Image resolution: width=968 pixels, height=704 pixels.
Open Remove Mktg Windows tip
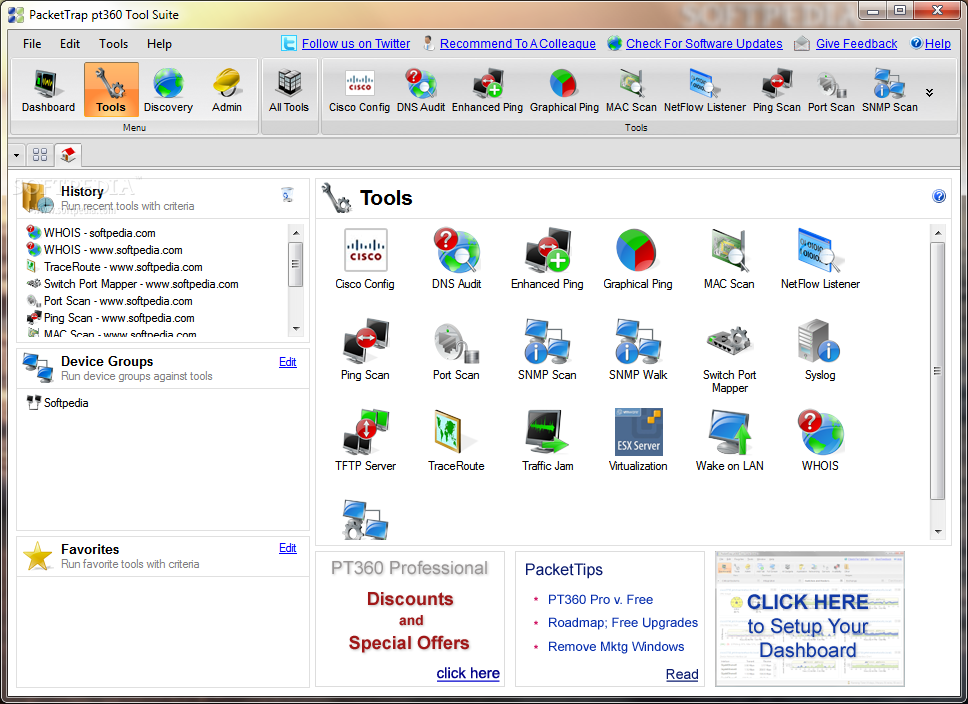coord(616,647)
